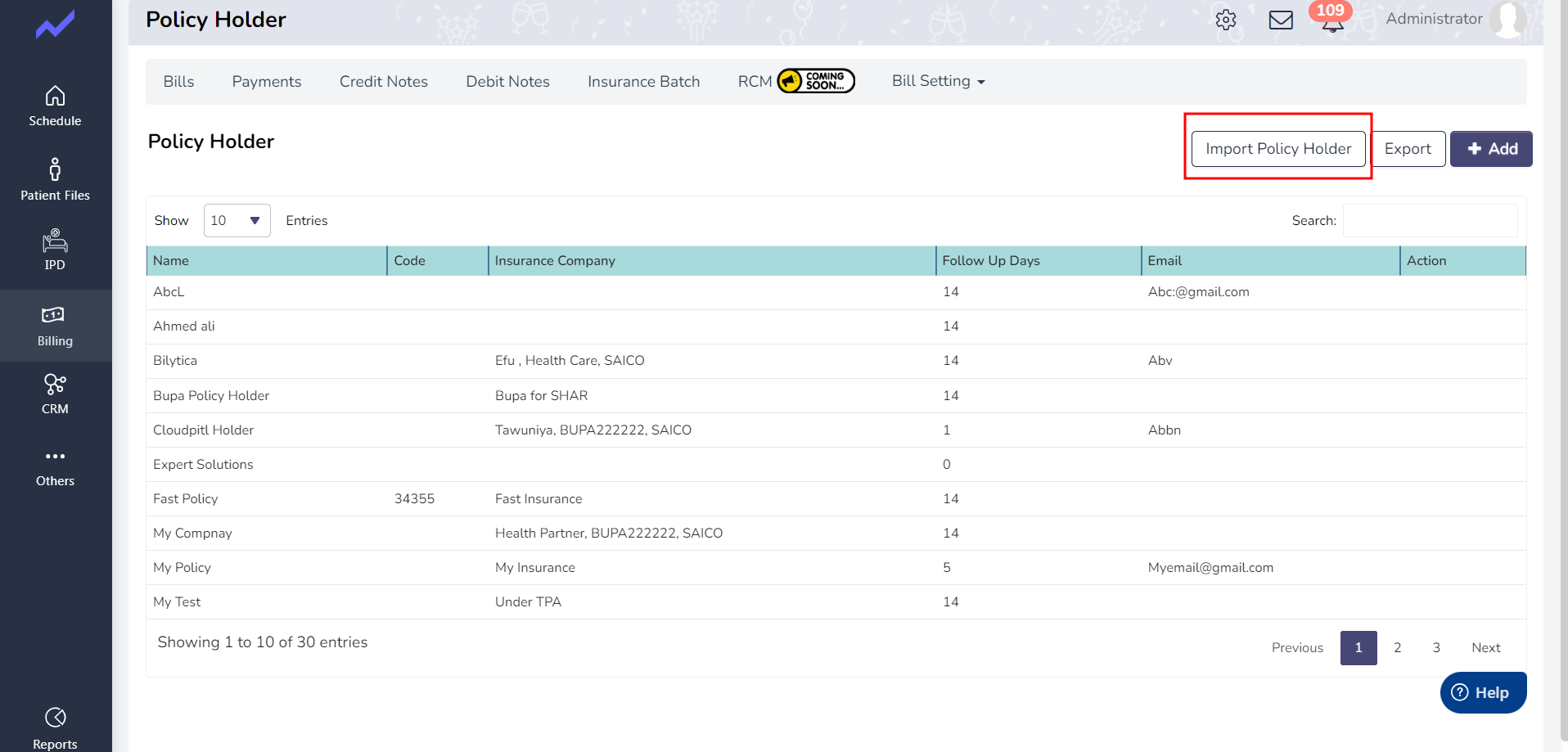
Task: Focus the Search input field
Action: click(1430, 221)
